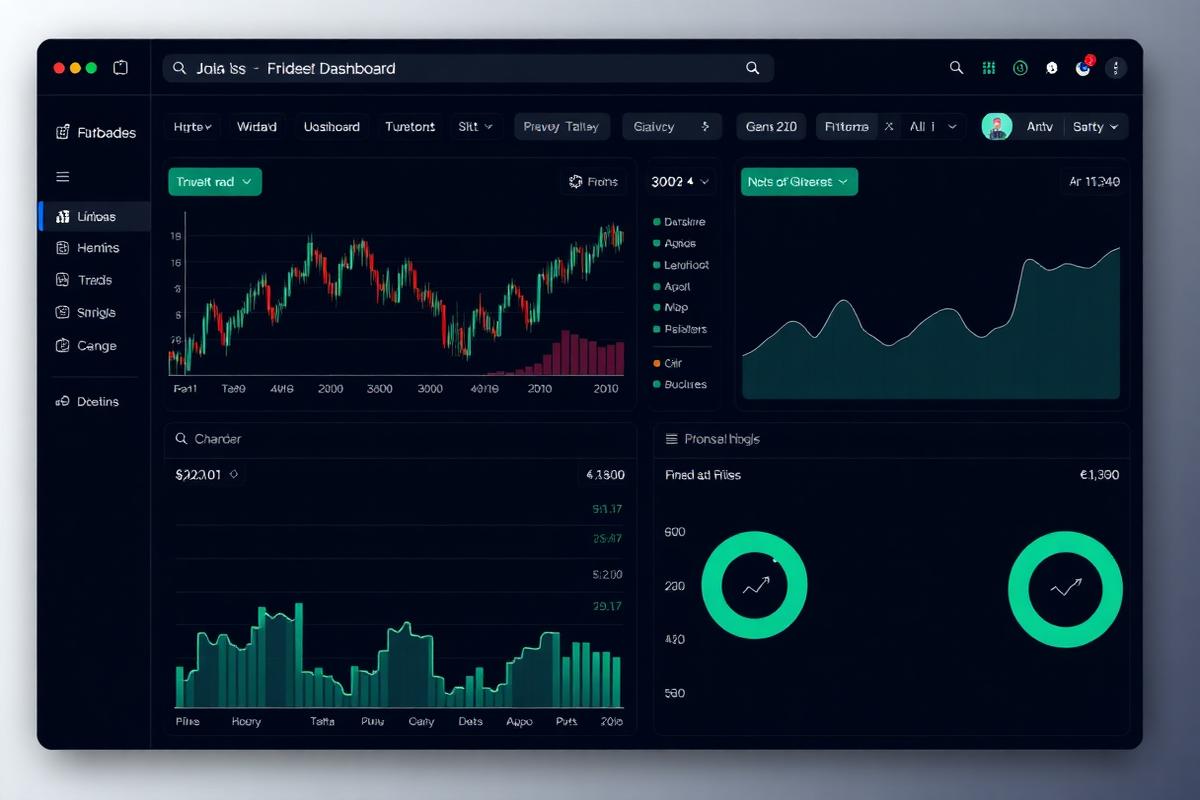Click the Fridest Dashboard search field
This screenshot has height=800, width=1200.
[x=468, y=68]
